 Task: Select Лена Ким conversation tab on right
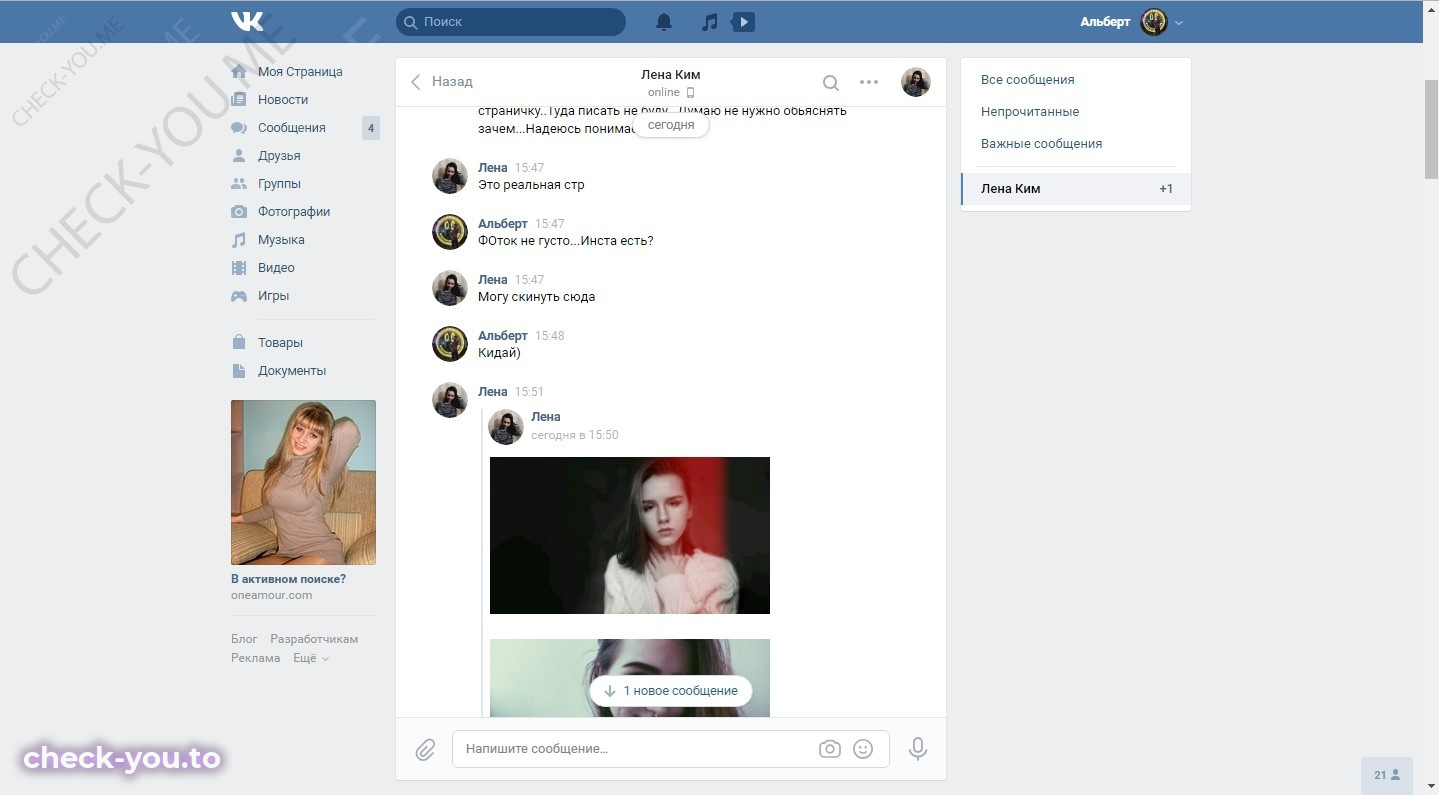click(1076, 189)
